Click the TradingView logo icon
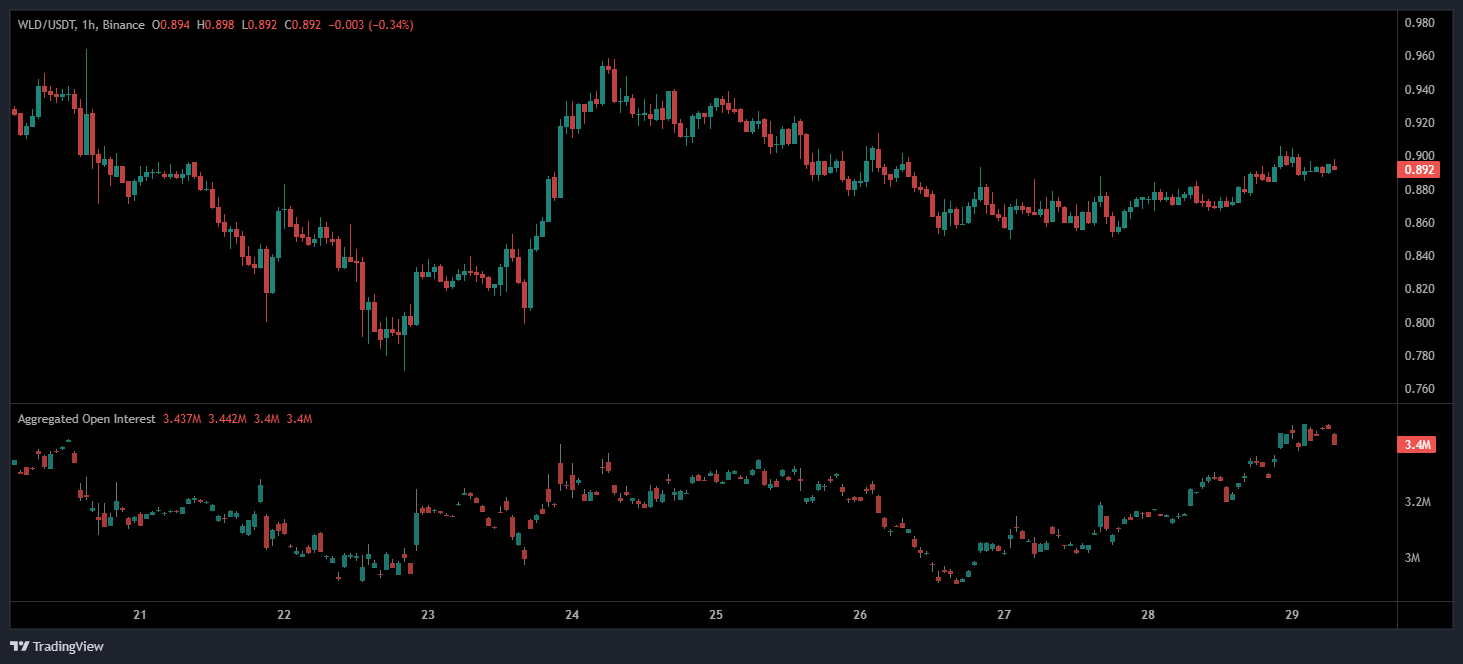 pyautogui.click(x=19, y=646)
